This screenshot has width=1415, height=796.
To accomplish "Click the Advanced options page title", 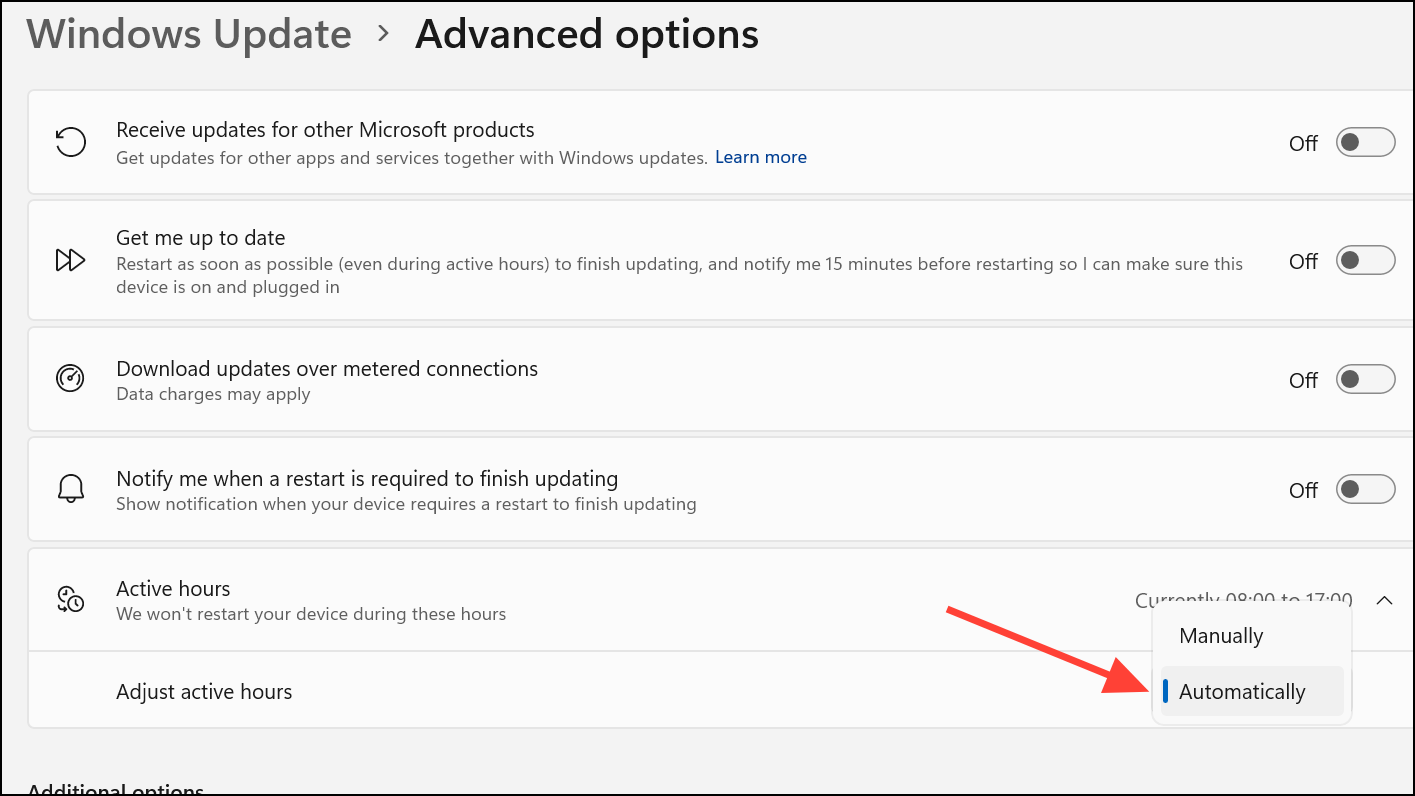I will 587,34.
